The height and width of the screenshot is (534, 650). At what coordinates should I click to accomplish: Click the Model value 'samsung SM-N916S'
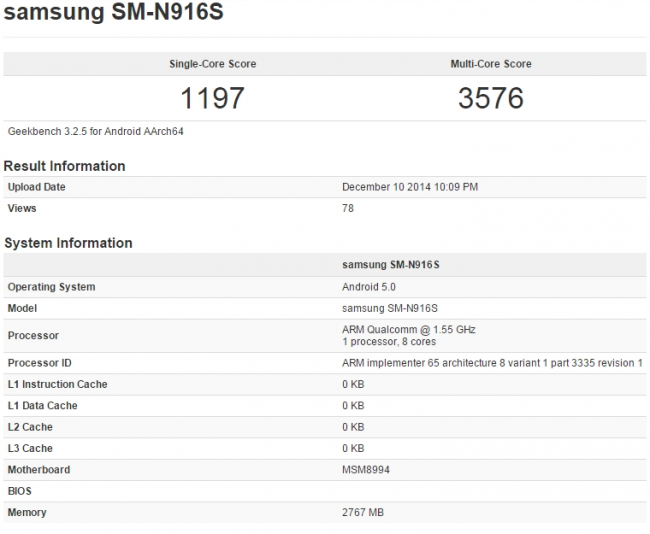pyautogui.click(x=390, y=308)
